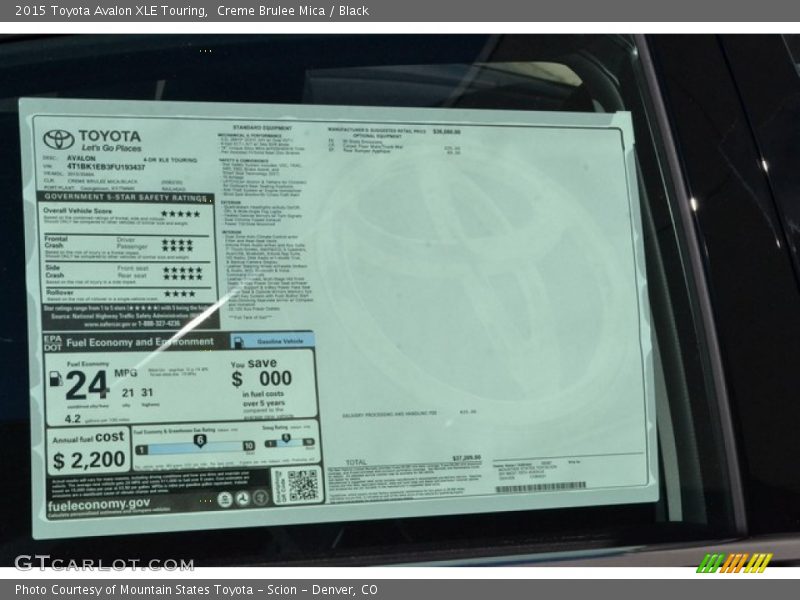Select the fuel pump icon beside the MPG figure
Image resolution: width=800 pixels, height=600 pixels.
[x=54, y=379]
